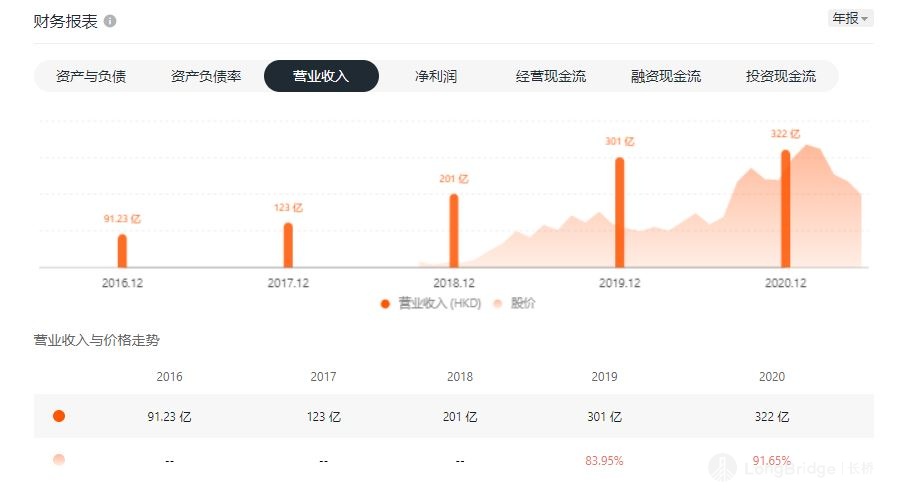Toggle the 营业收入 (HKD) legend item
Screen dimensions: 899x500
[x=431, y=303]
